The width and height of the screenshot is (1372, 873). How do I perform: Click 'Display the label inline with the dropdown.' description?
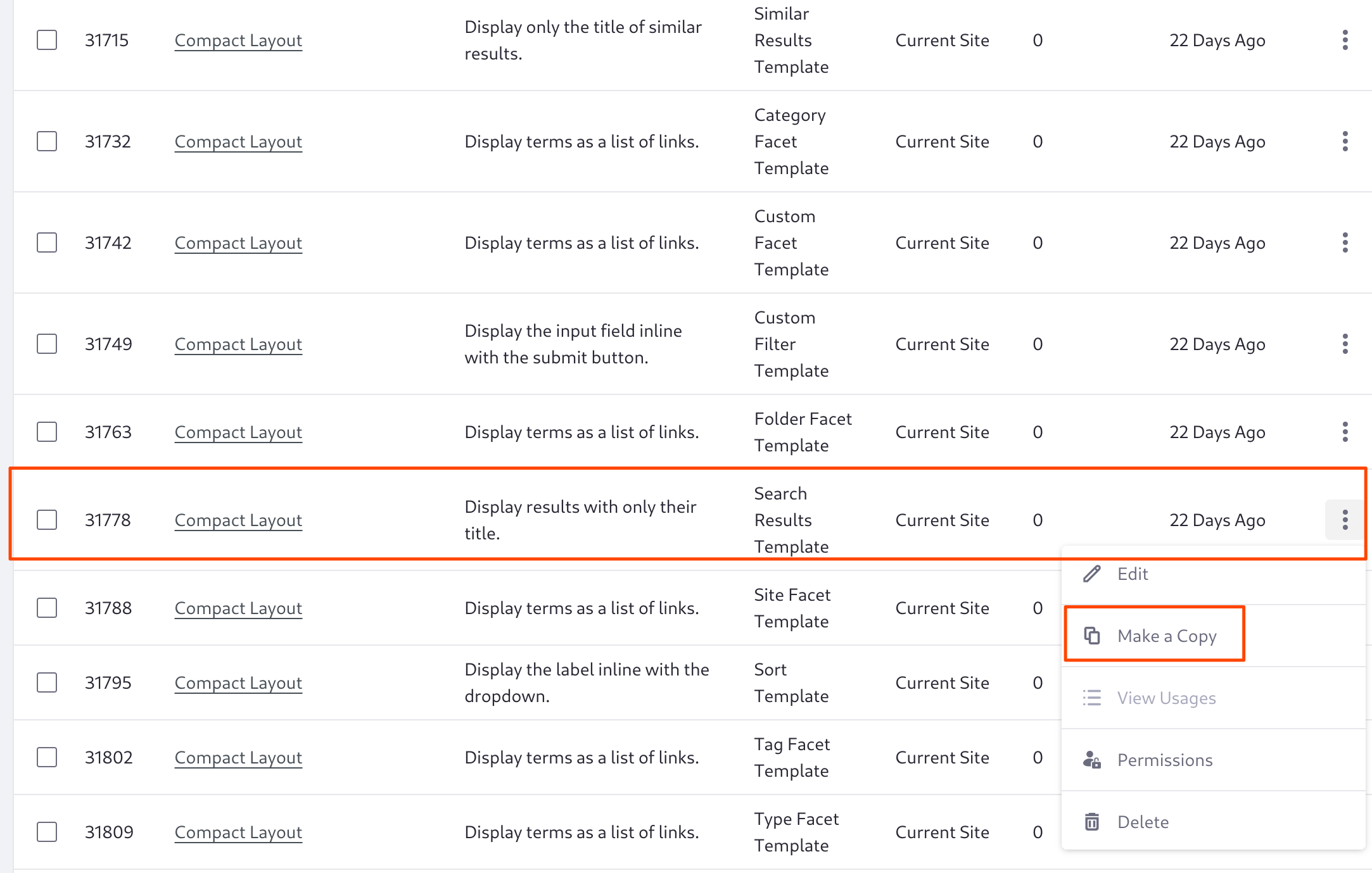[x=587, y=682]
